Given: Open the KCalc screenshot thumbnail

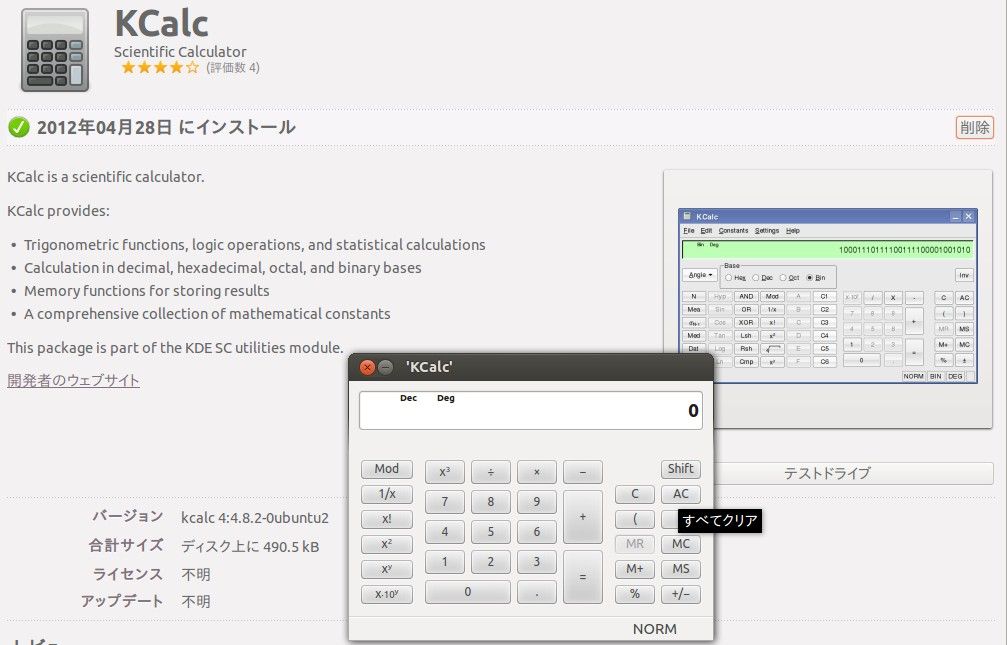Looking at the screenshot, I should pos(828,296).
